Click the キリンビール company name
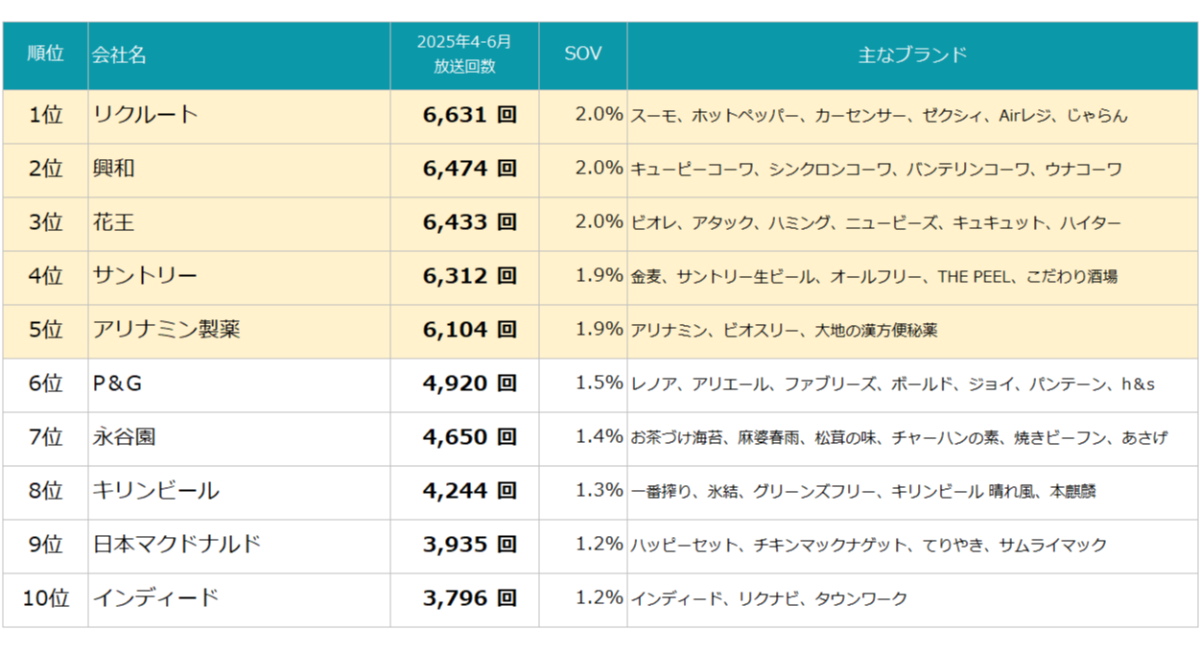Screen dimensions: 1200x650 click(x=156, y=491)
